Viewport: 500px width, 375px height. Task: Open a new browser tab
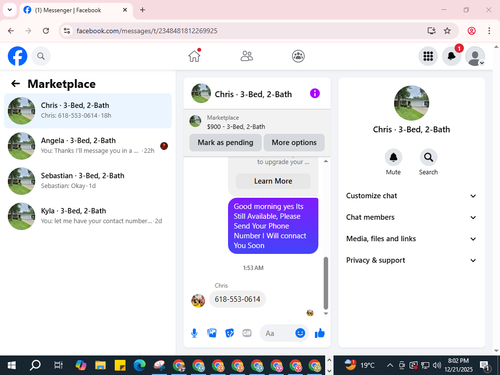pyautogui.click(x=142, y=10)
